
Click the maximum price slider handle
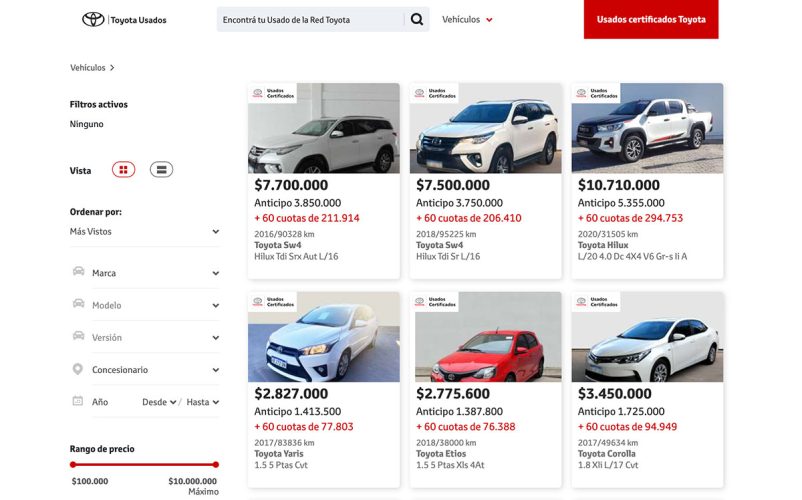(x=215, y=464)
